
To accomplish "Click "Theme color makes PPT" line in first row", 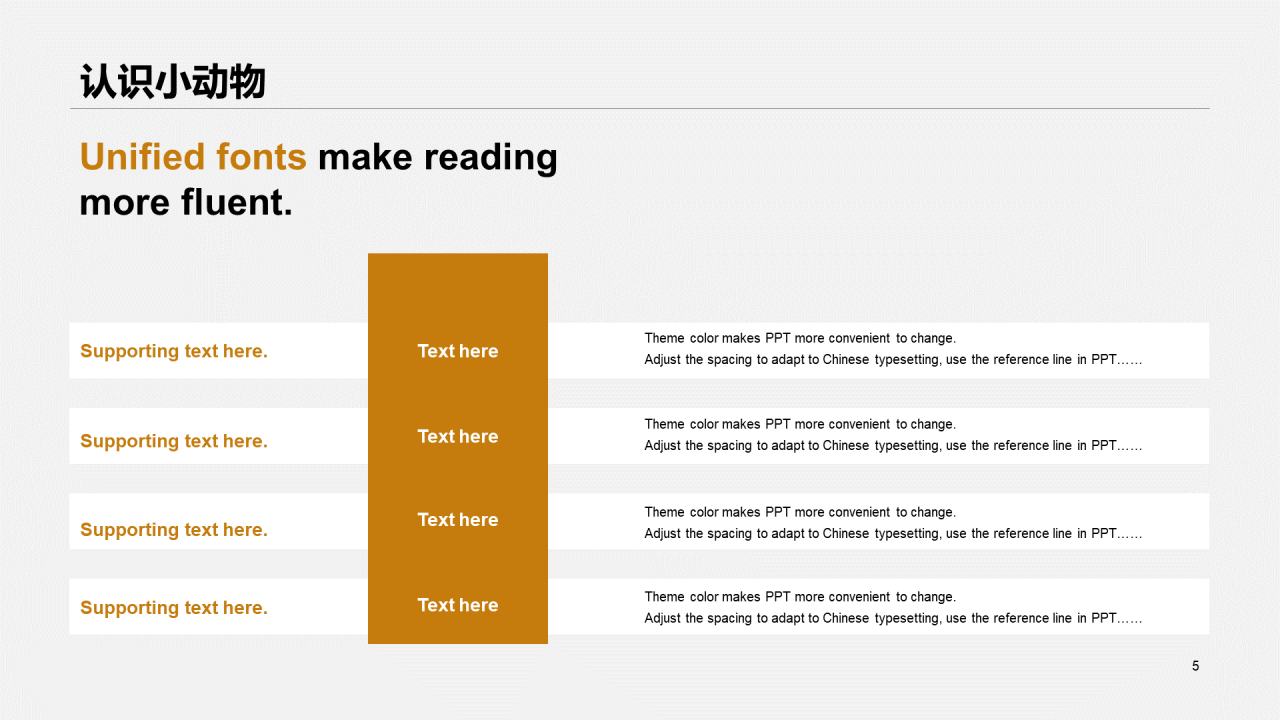I will [x=800, y=339].
